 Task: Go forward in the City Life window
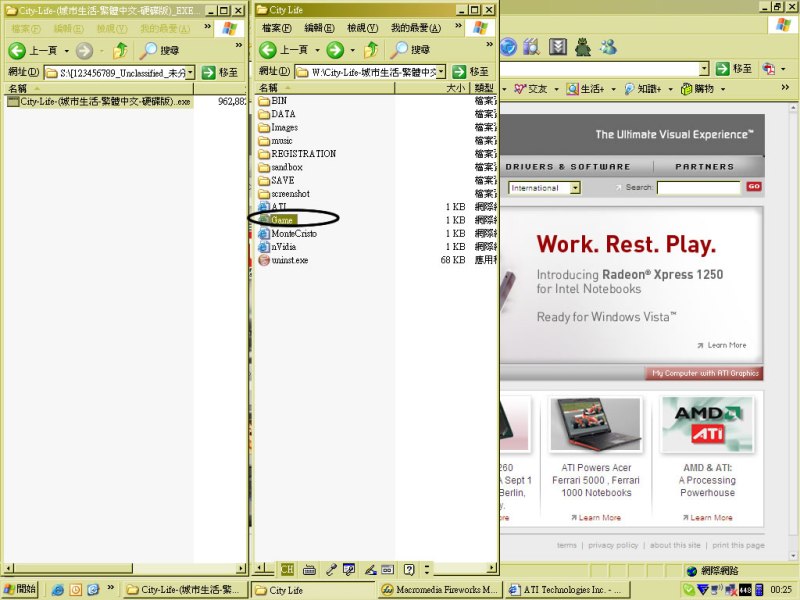(x=335, y=50)
